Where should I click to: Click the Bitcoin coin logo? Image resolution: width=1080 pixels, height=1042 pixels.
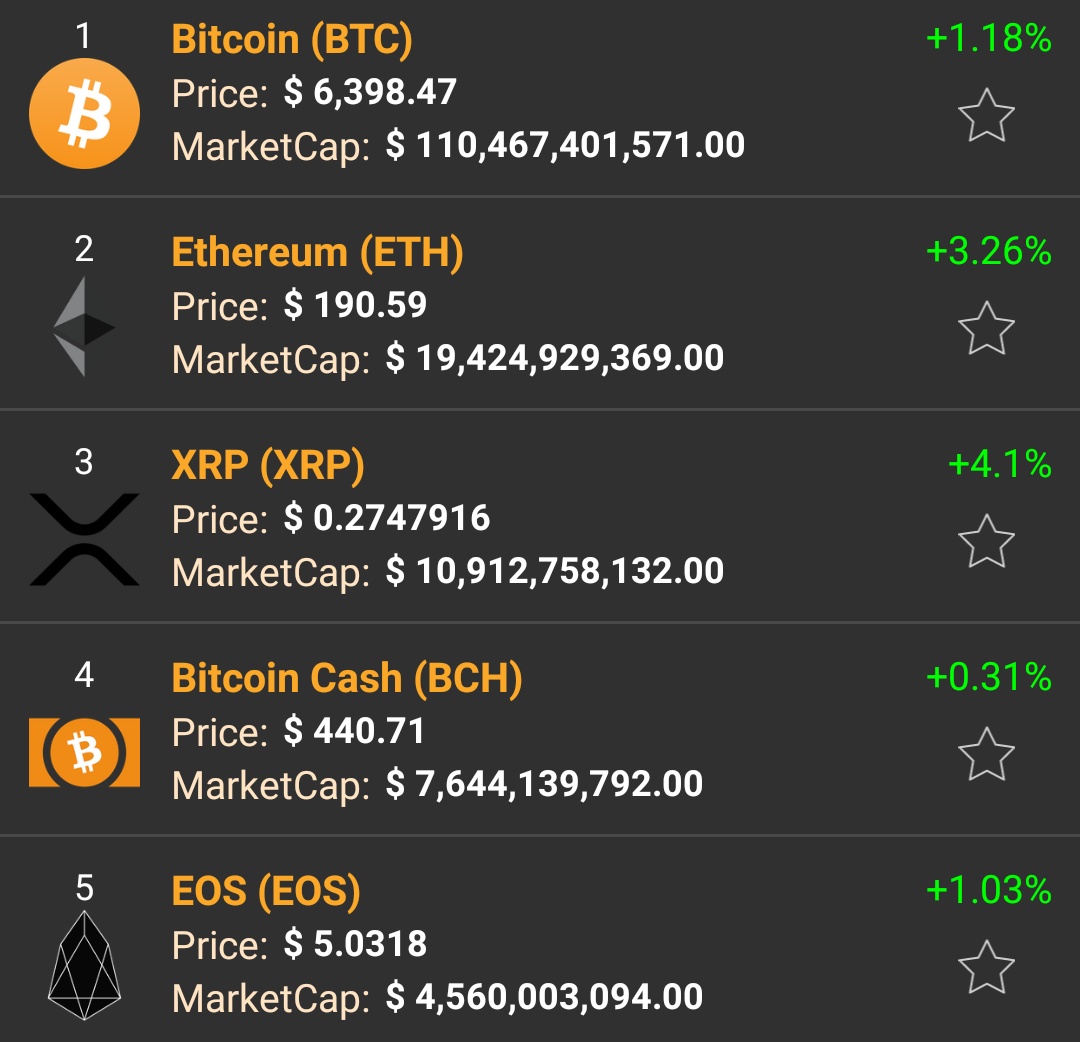click(x=84, y=113)
